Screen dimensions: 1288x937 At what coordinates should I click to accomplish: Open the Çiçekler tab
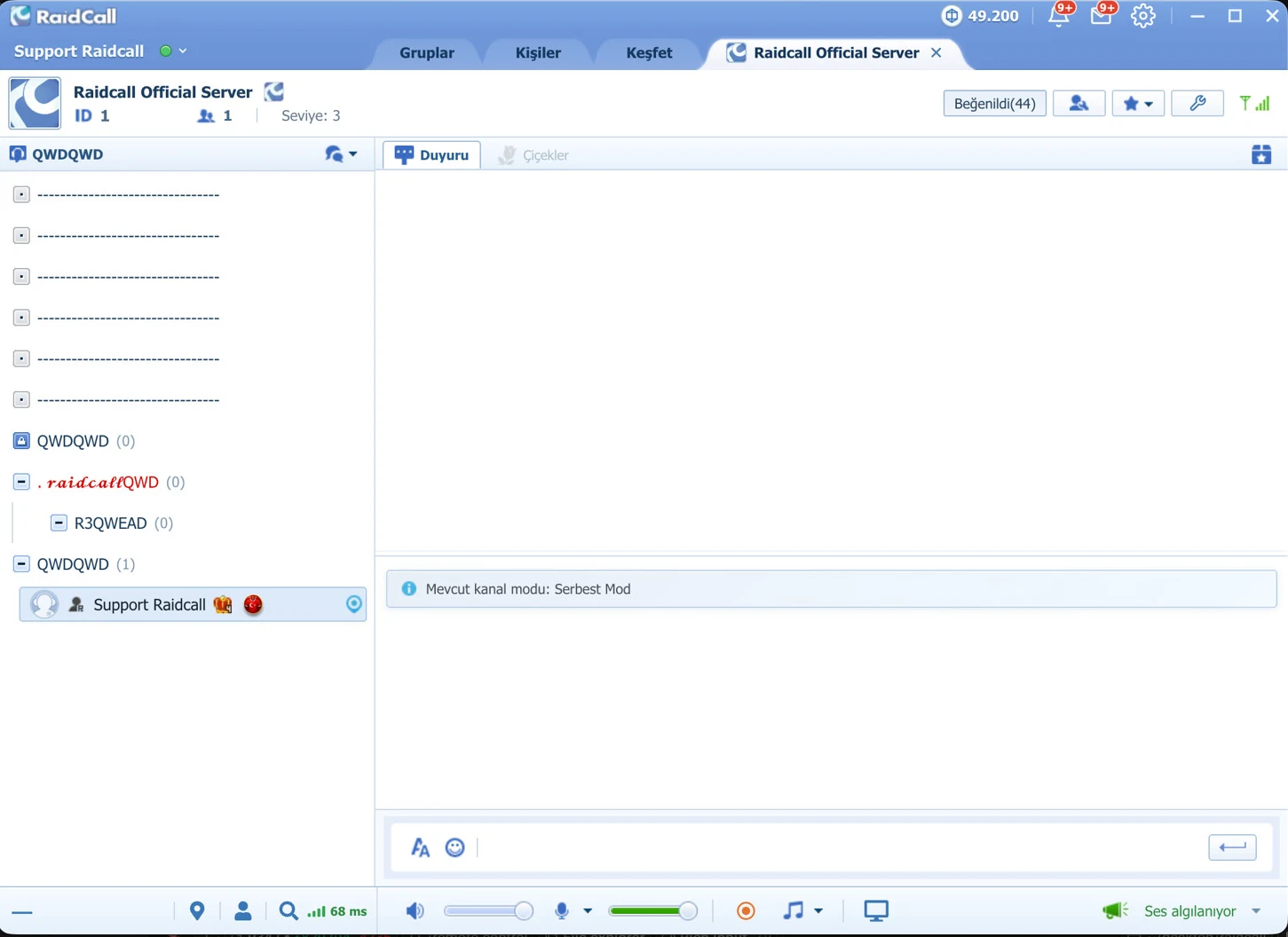point(533,154)
